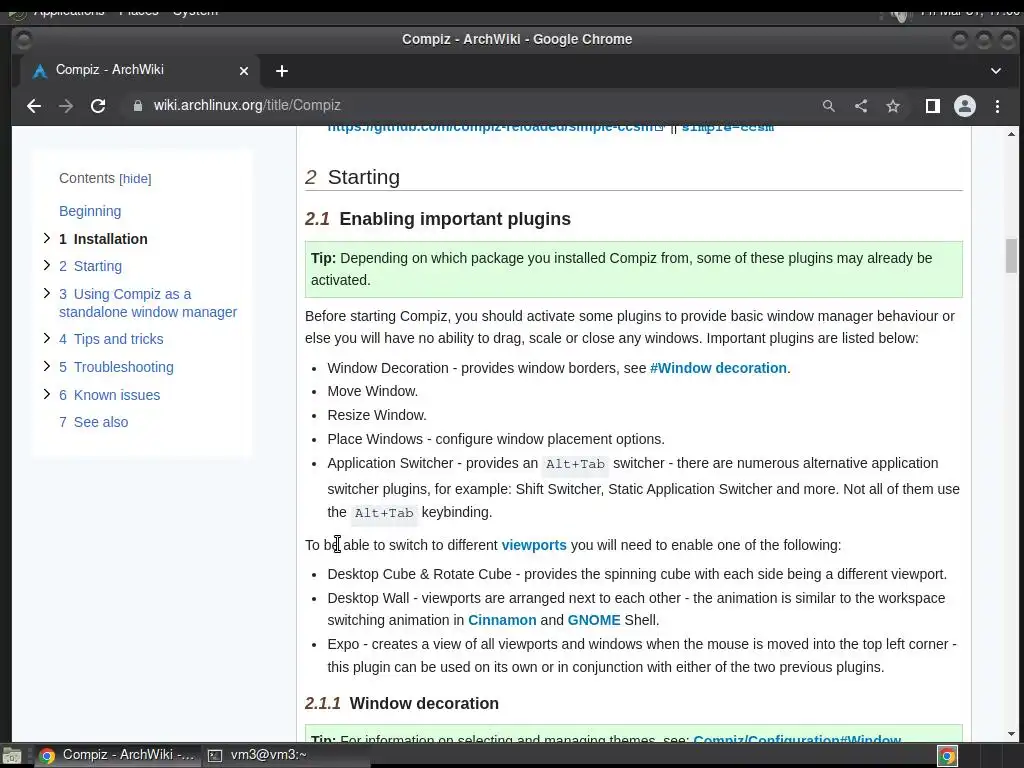This screenshot has height=768, width=1024.
Task: Open the Chrome three-dot menu
Action: 997,106
